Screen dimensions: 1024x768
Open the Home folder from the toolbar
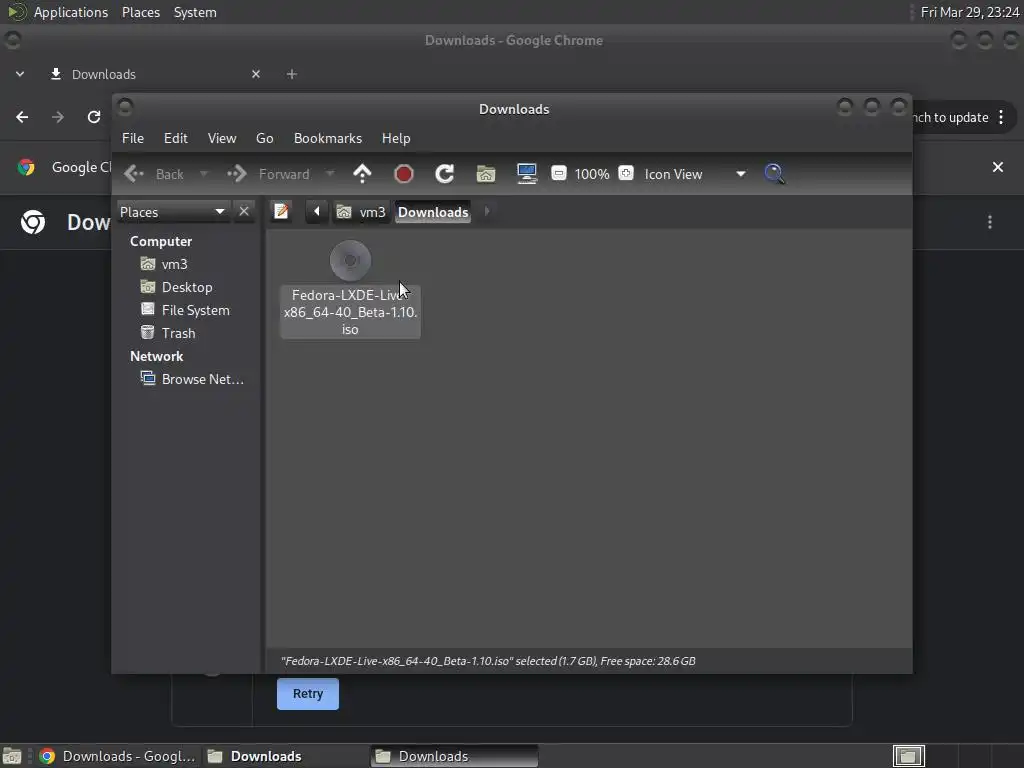point(486,174)
